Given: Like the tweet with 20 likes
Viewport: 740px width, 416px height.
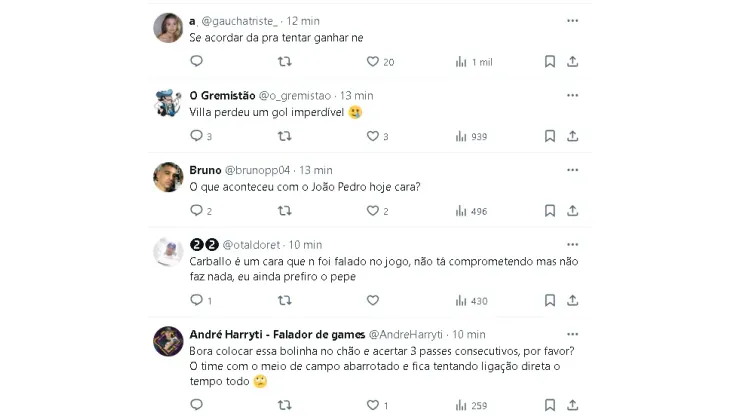Looking at the screenshot, I should point(372,62).
